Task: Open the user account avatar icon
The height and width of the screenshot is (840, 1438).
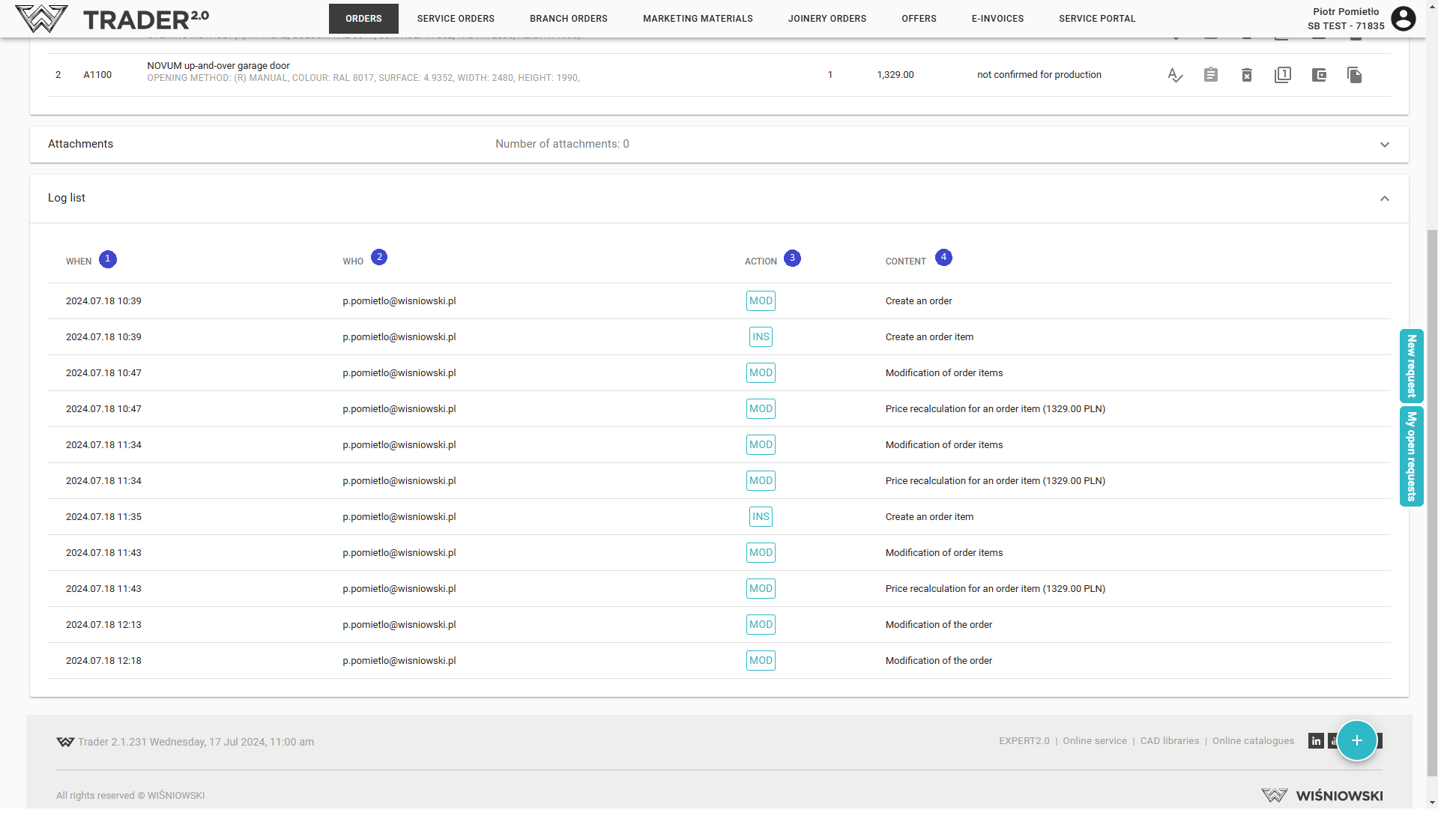Action: [1403, 19]
